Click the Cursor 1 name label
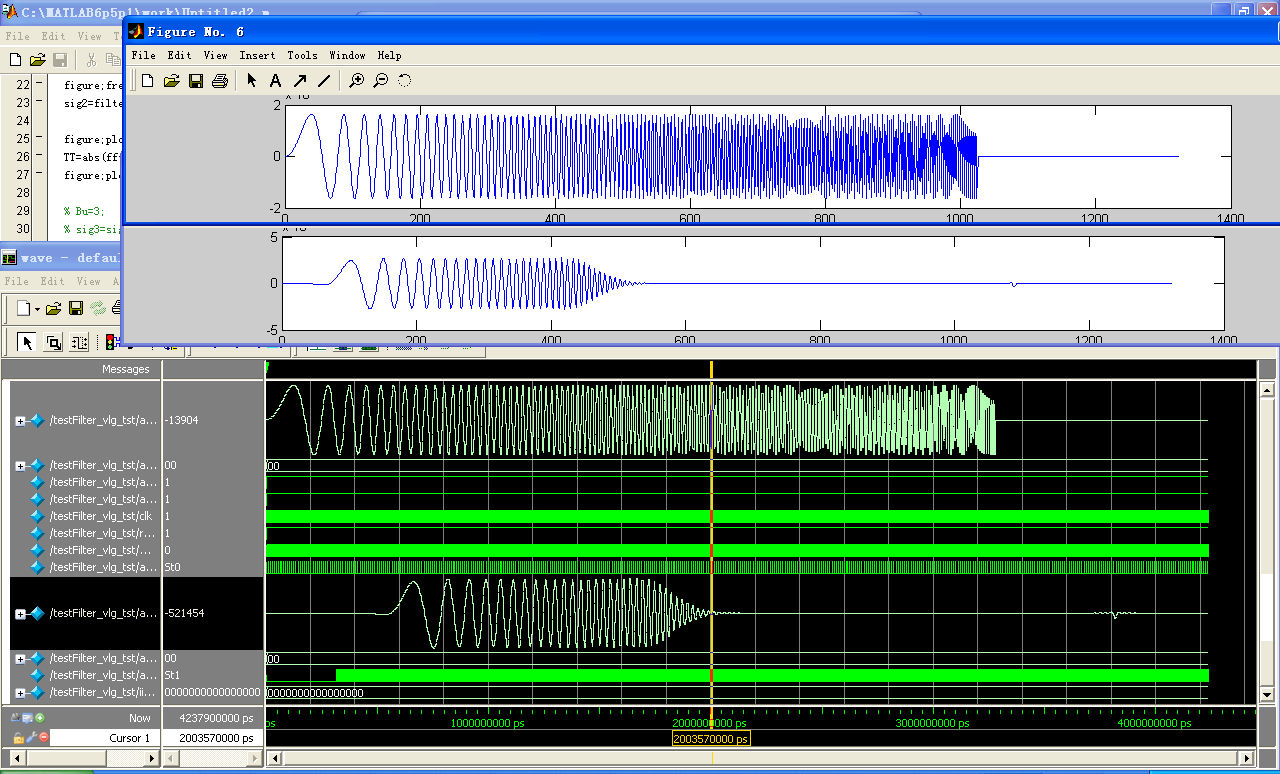 tap(130, 738)
